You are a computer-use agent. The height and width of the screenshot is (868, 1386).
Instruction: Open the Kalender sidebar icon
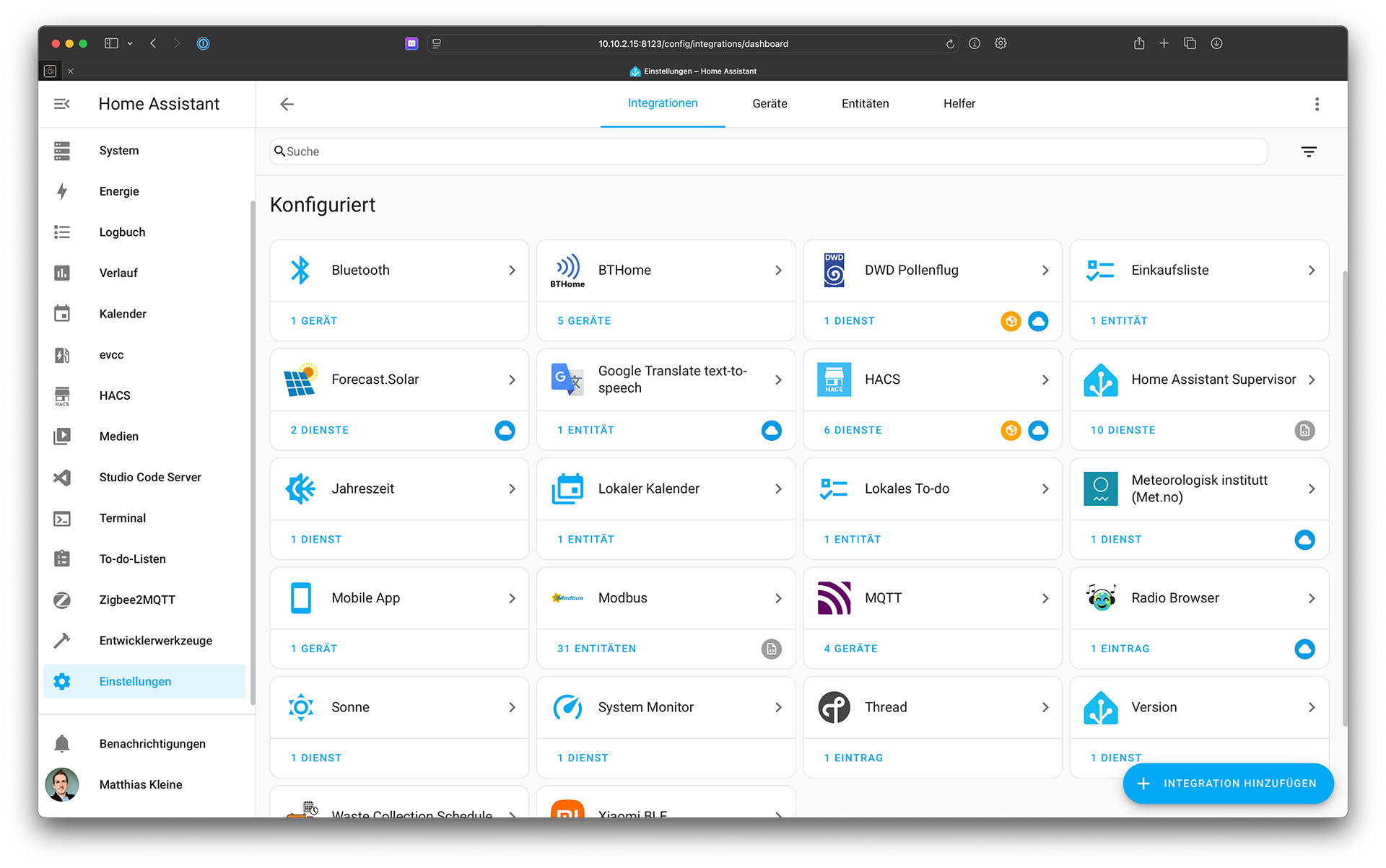(62, 314)
